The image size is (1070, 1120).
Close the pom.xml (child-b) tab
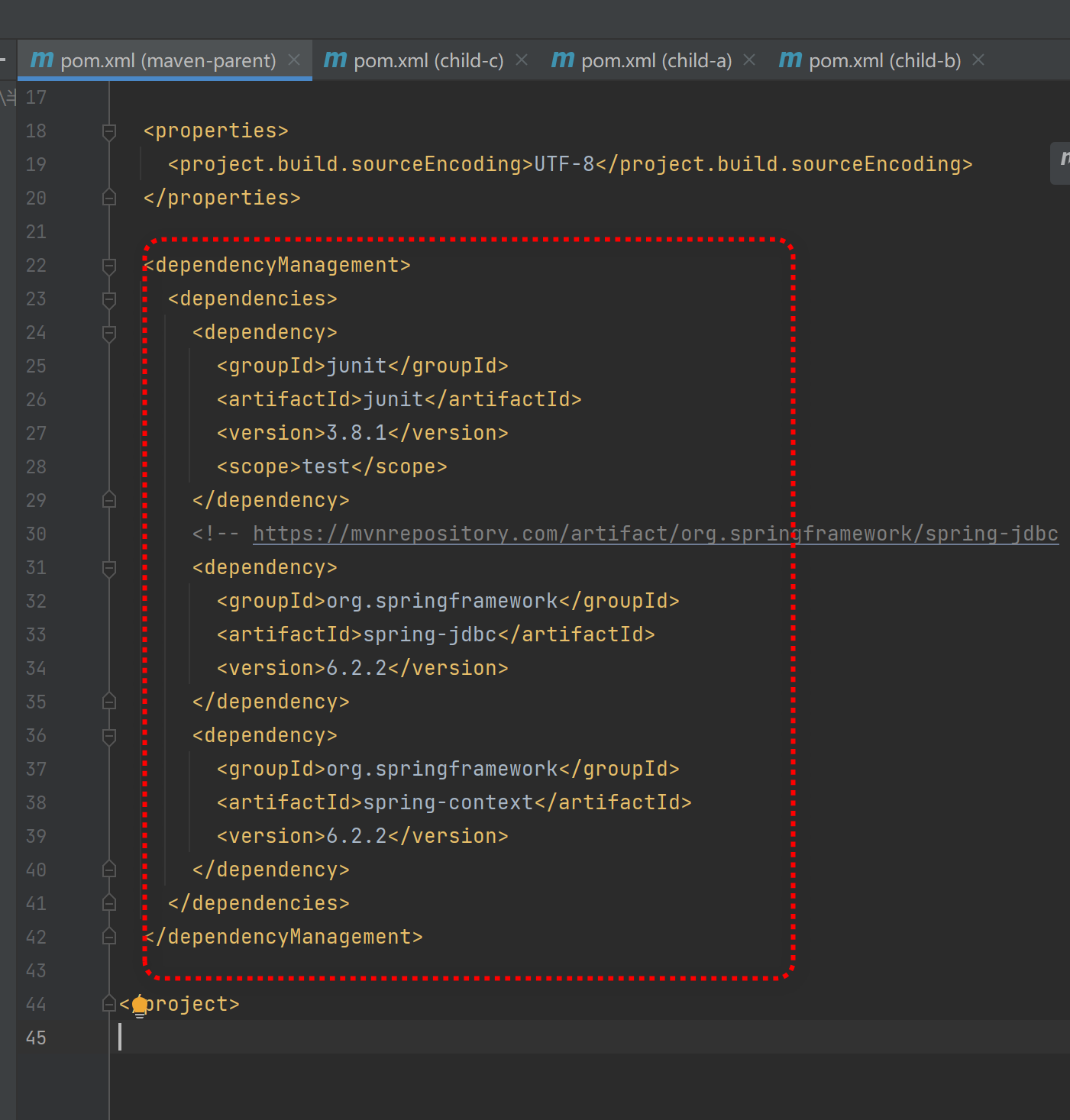pyautogui.click(x=978, y=60)
